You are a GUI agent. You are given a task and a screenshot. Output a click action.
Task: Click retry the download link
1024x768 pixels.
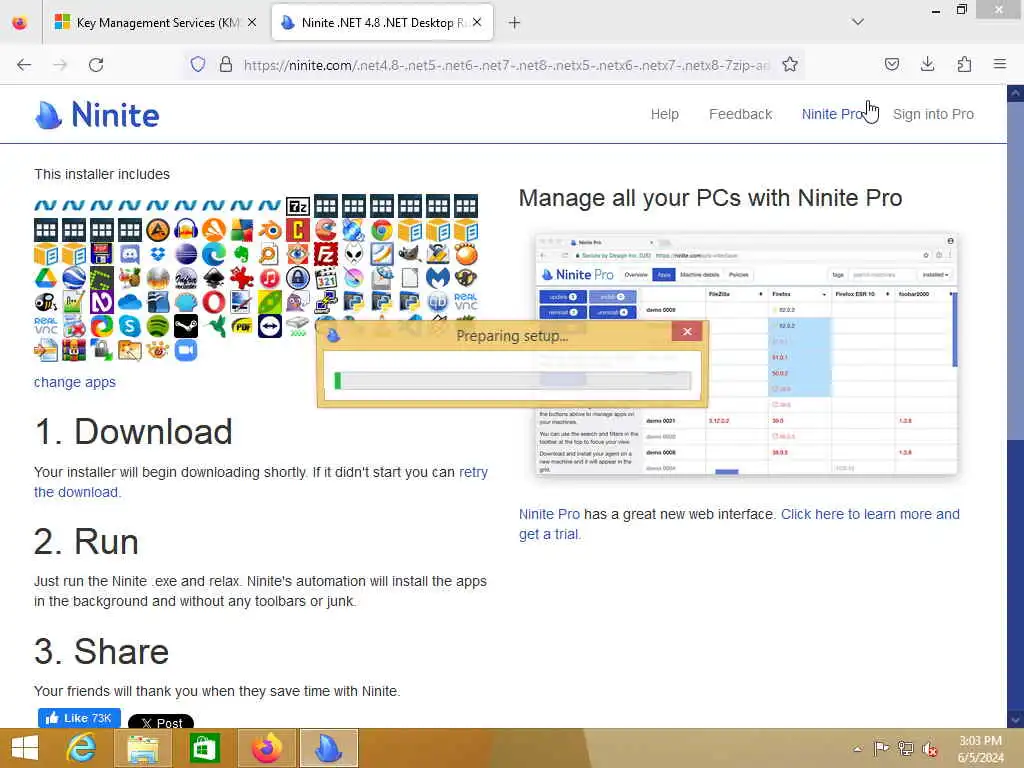[261, 482]
